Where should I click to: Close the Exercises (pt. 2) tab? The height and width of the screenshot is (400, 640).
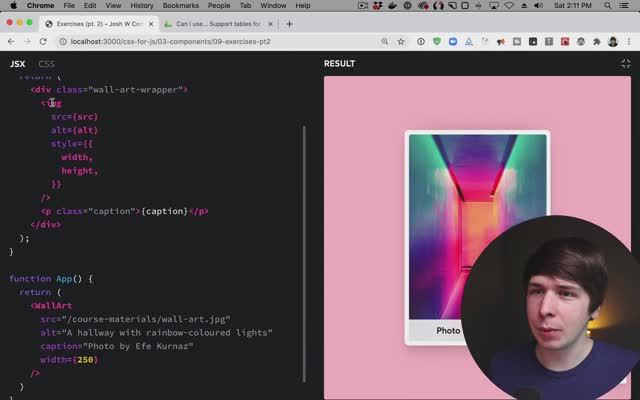[151, 24]
